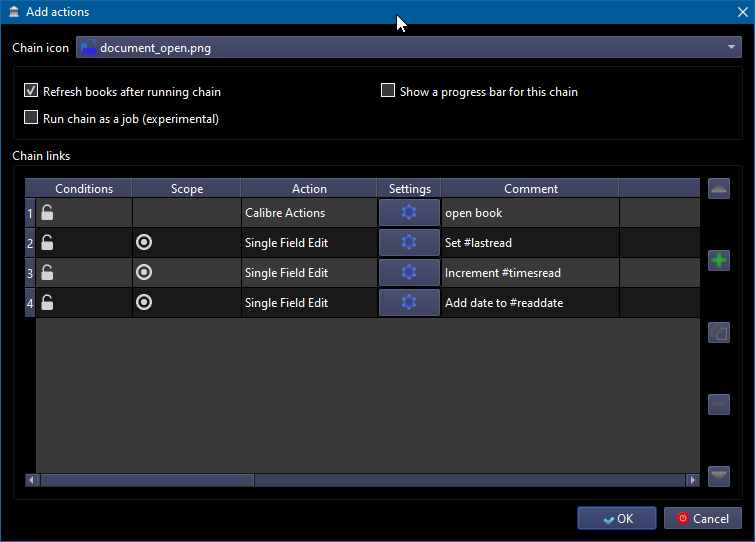The width and height of the screenshot is (755, 542).
Task: Enable Run chain as a job (experimental)
Action: (31, 117)
